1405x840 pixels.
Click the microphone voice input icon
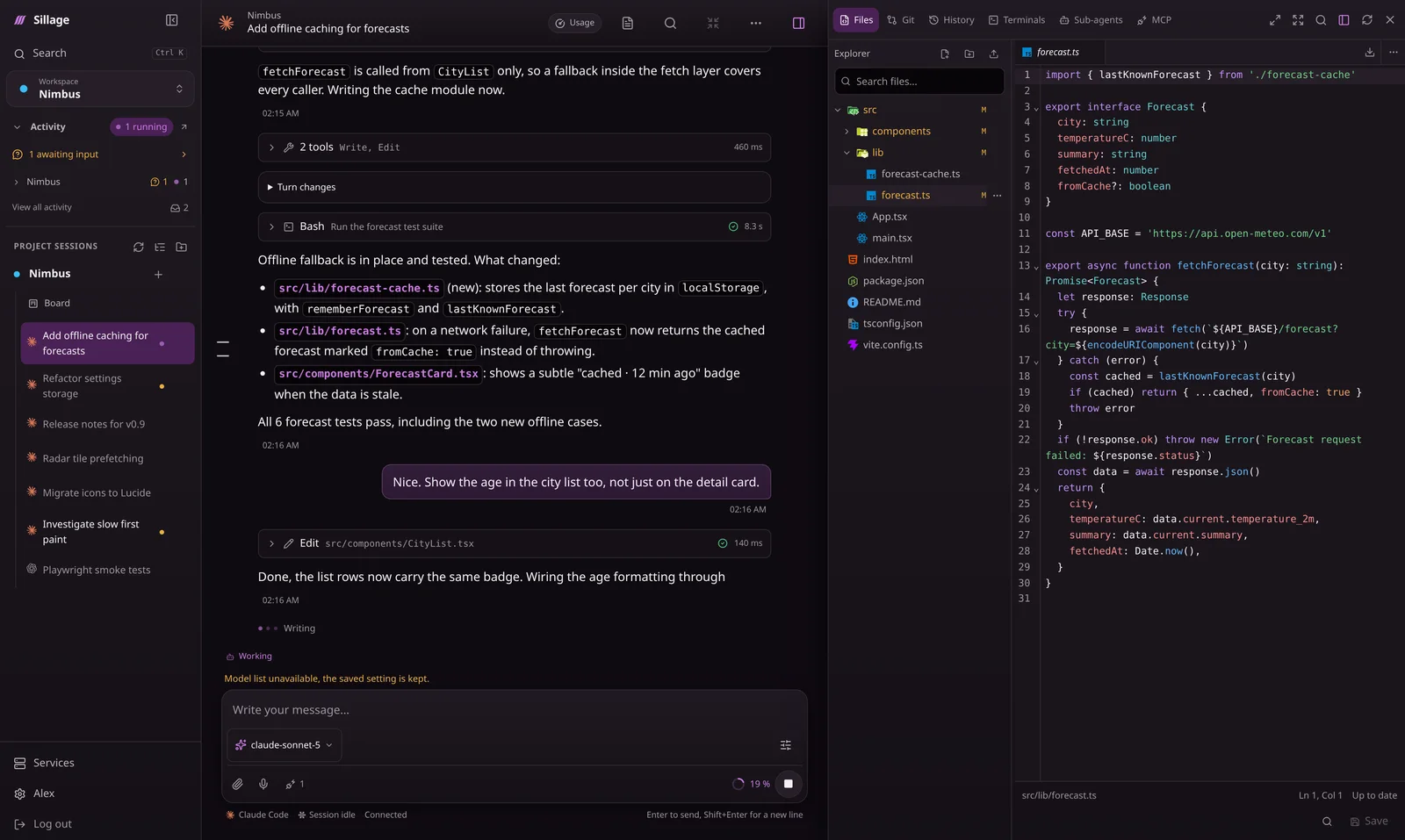[263, 784]
